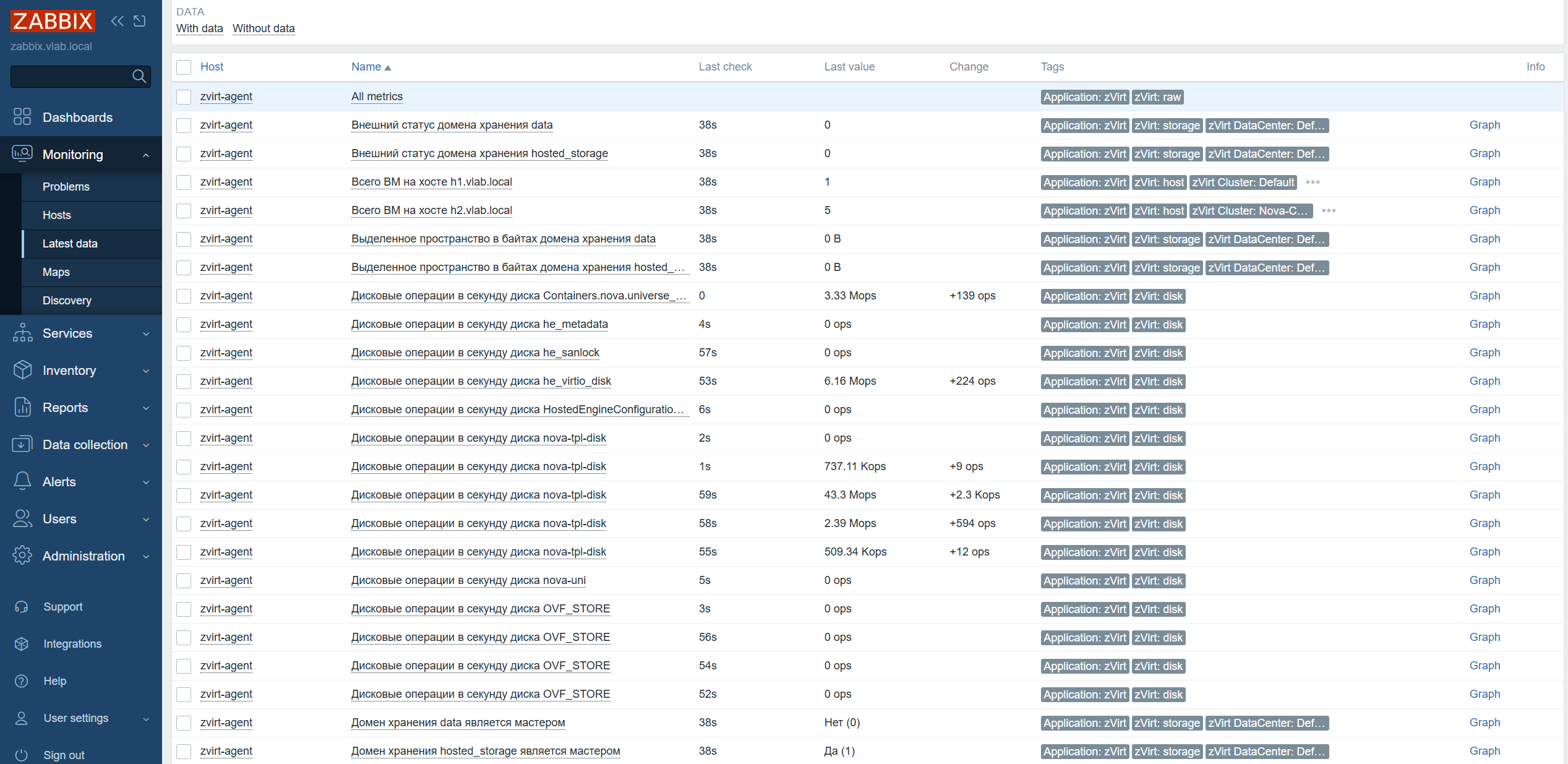Toggle the select-all checkbox in header
Screen dimensions: 1568x764
pyautogui.click(x=184, y=67)
